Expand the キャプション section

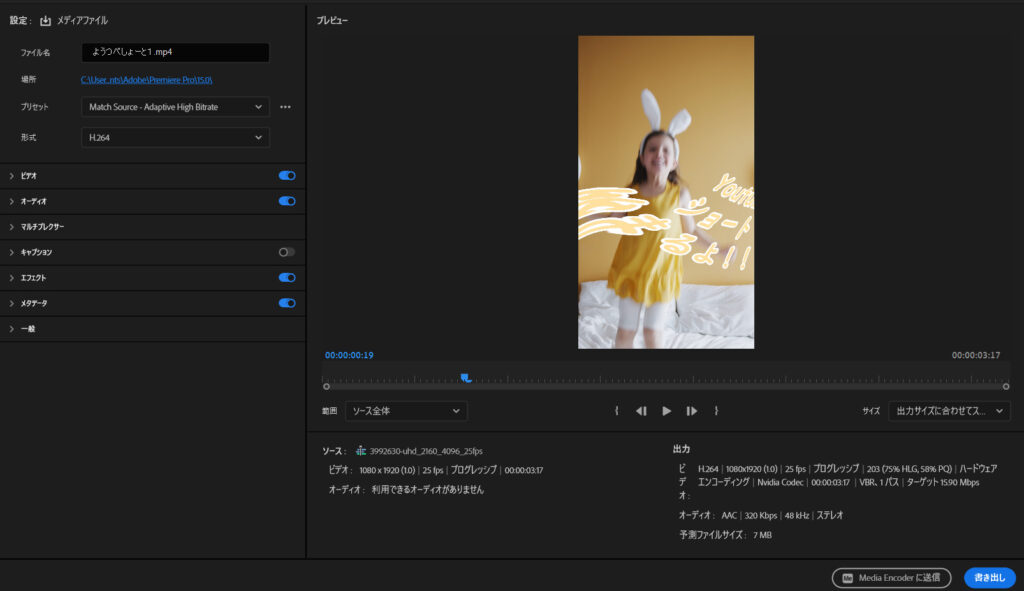click(12, 252)
